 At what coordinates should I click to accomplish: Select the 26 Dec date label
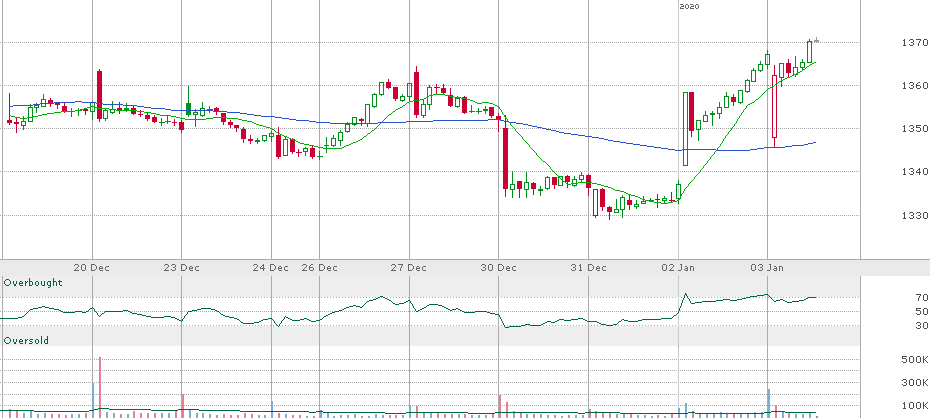(x=320, y=267)
